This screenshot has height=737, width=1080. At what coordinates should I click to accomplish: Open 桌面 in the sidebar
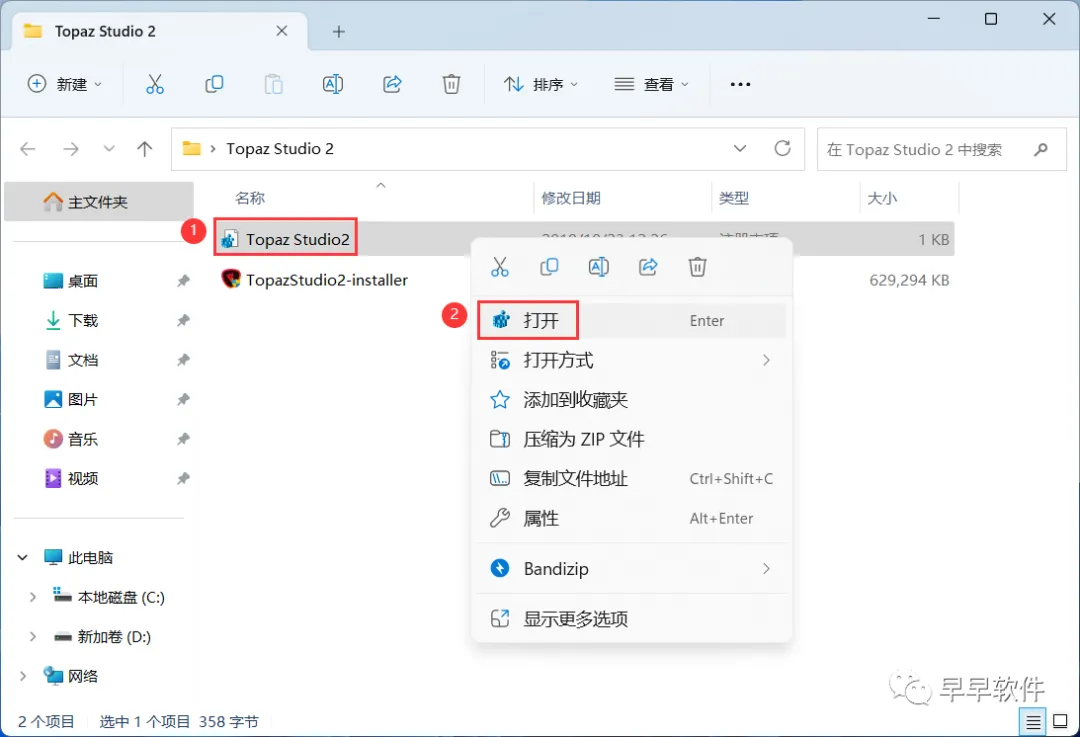pyautogui.click(x=83, y=281)
